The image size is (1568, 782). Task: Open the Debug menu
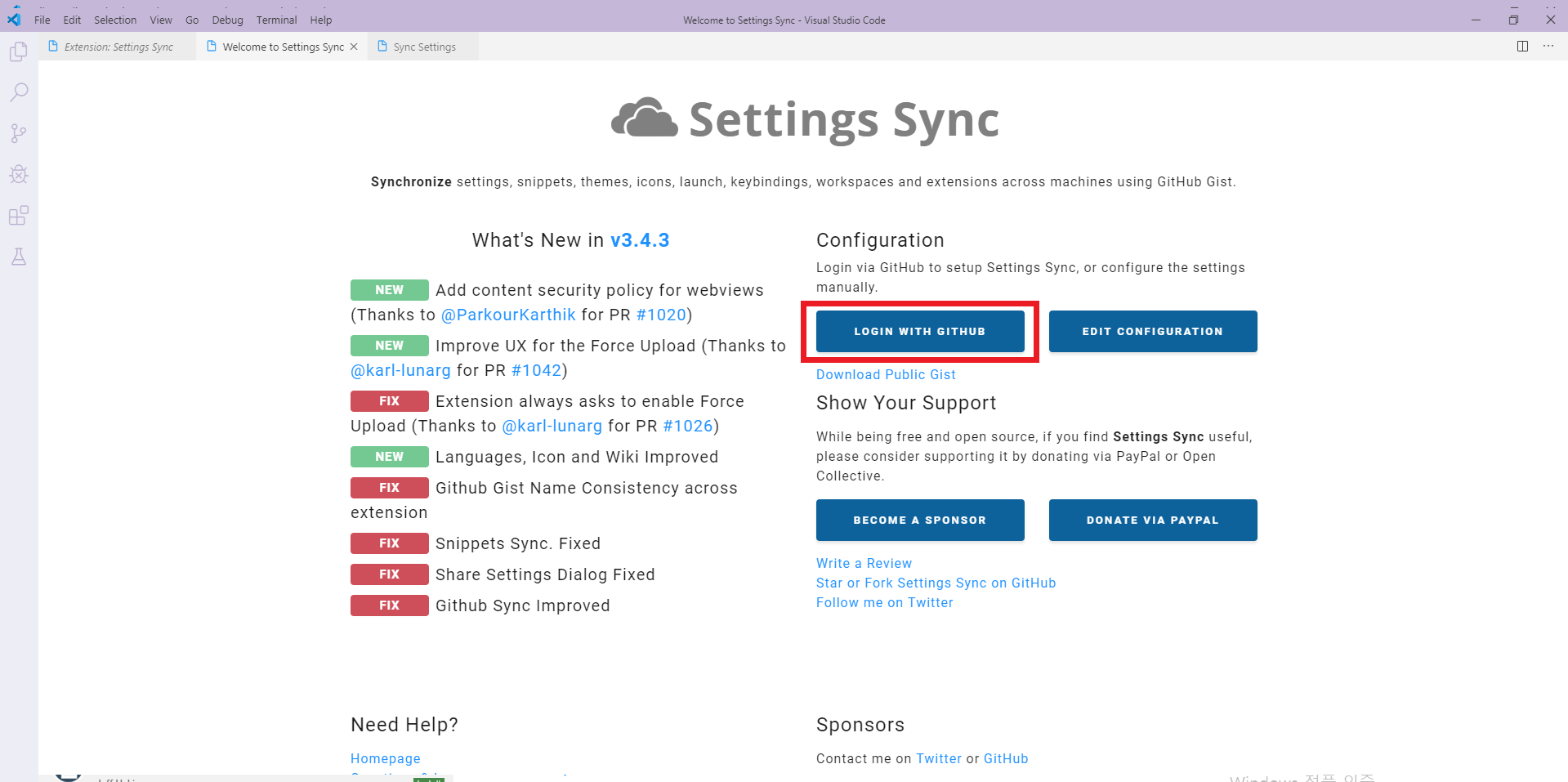click(227, 20)
